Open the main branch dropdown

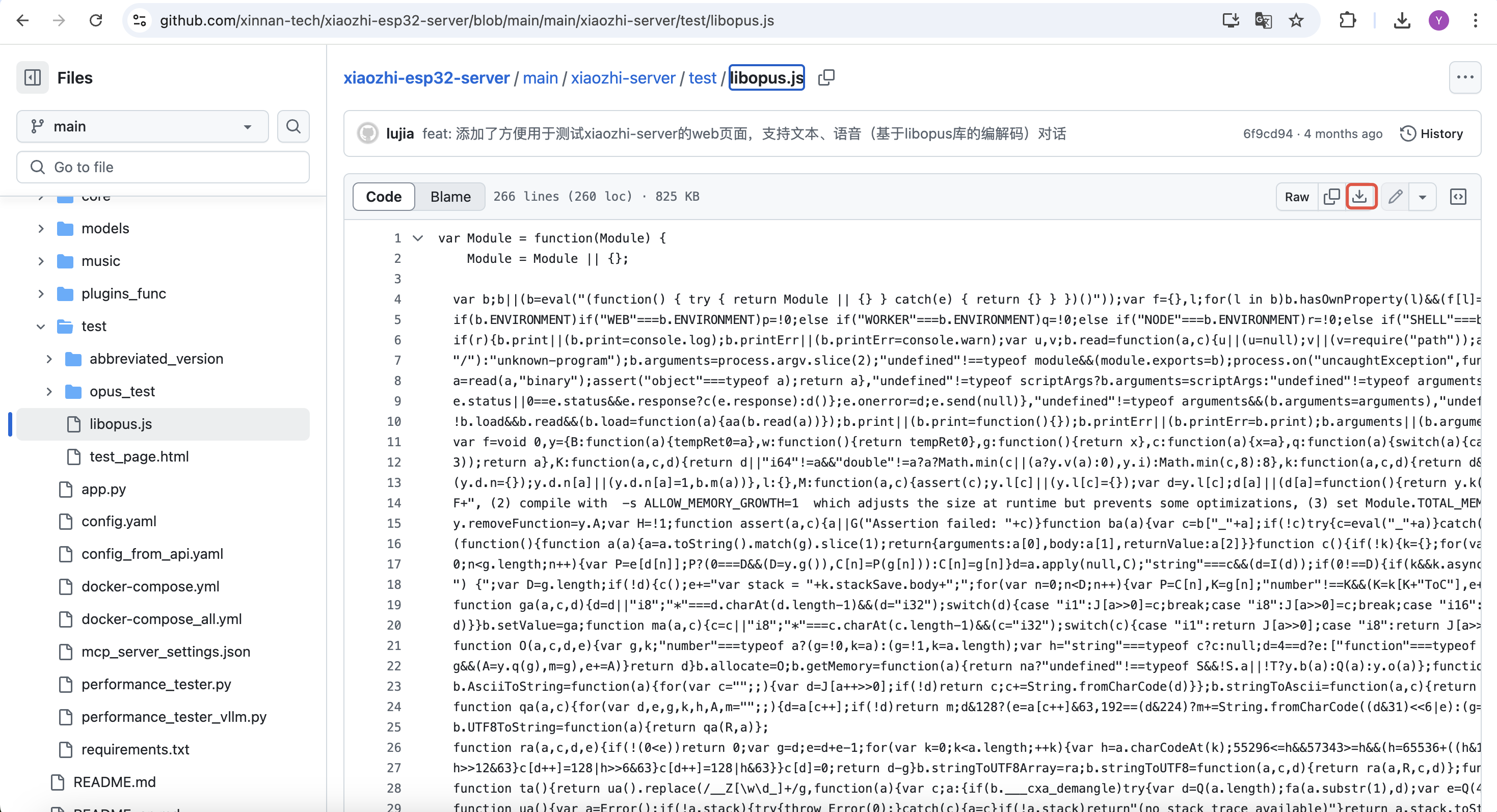(x=142, y=126)
